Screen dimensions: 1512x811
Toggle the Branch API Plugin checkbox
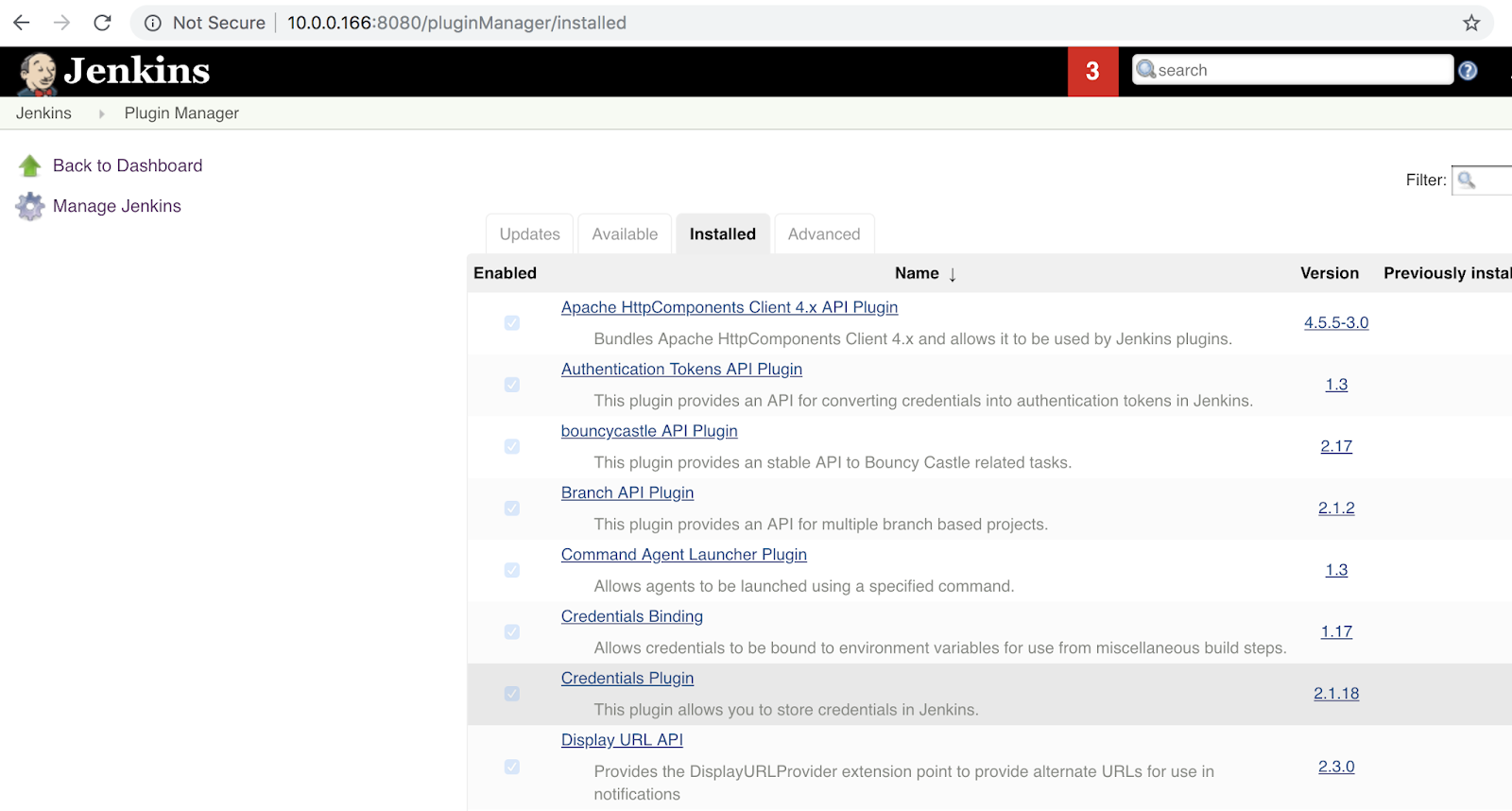[x=512, y=509]
